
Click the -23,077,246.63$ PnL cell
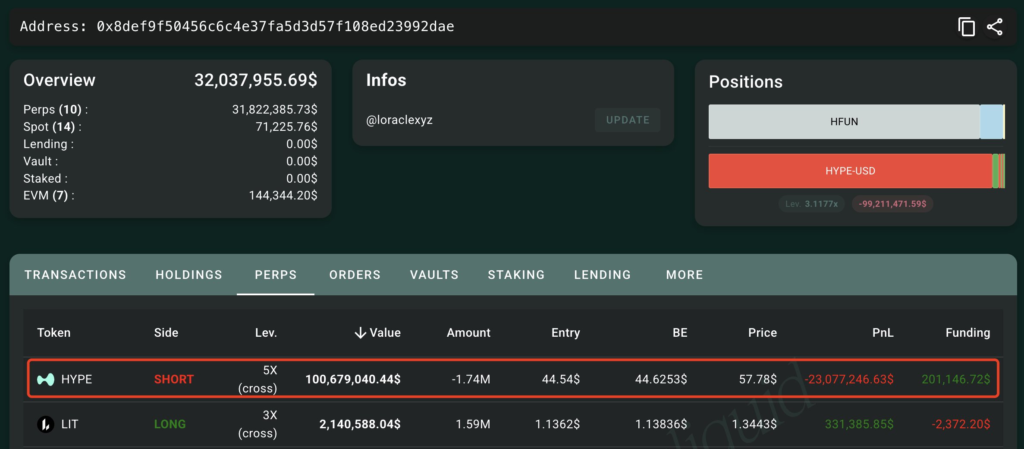coord(849,379)
